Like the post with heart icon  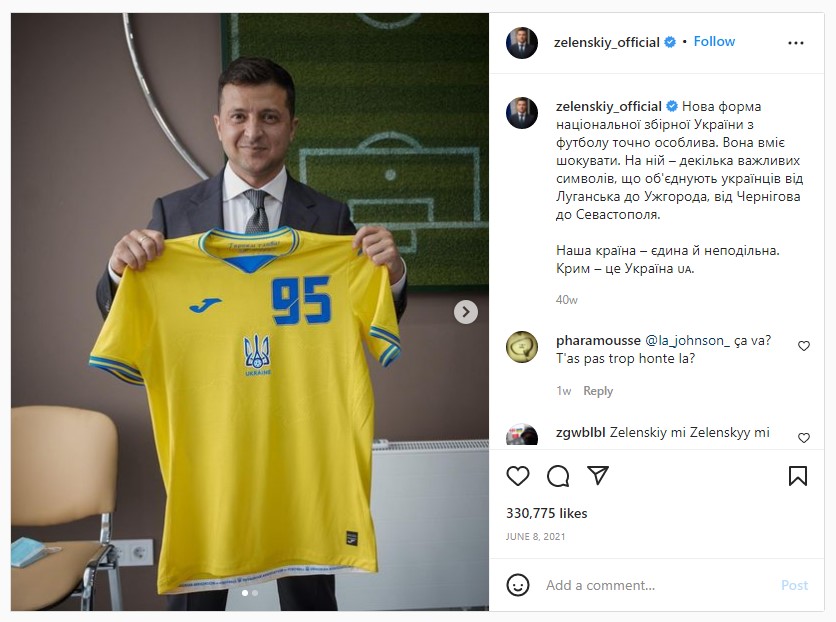(x=518, y=476)
